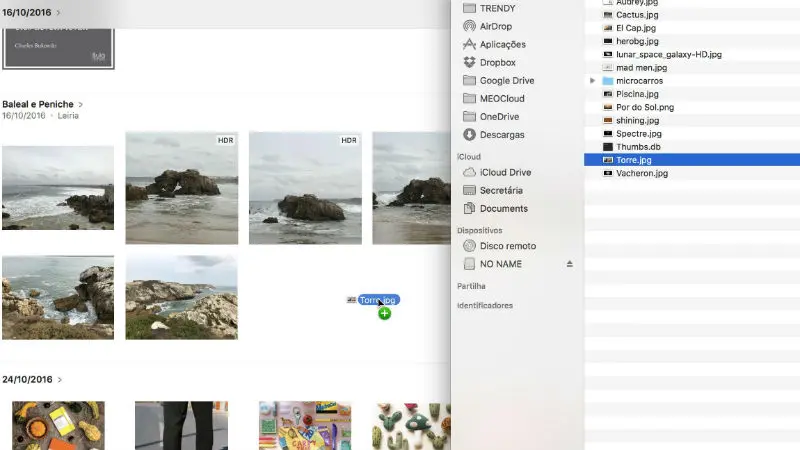Image resolution: width=800 pixels, height=450 pixels.
Task: Open Baleal e Peniche moment chevron
Action: [x=81, y=105]
